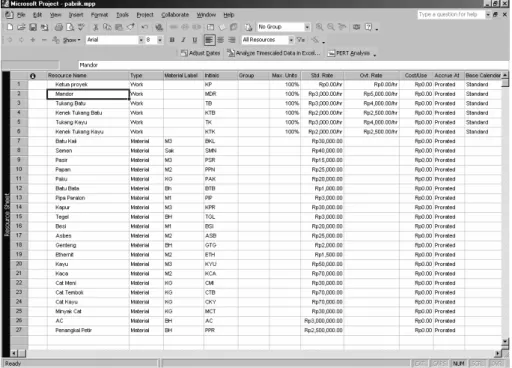Click the Resource Name column header
Viewport: 512px width, 368px height.
coord(88,76)
